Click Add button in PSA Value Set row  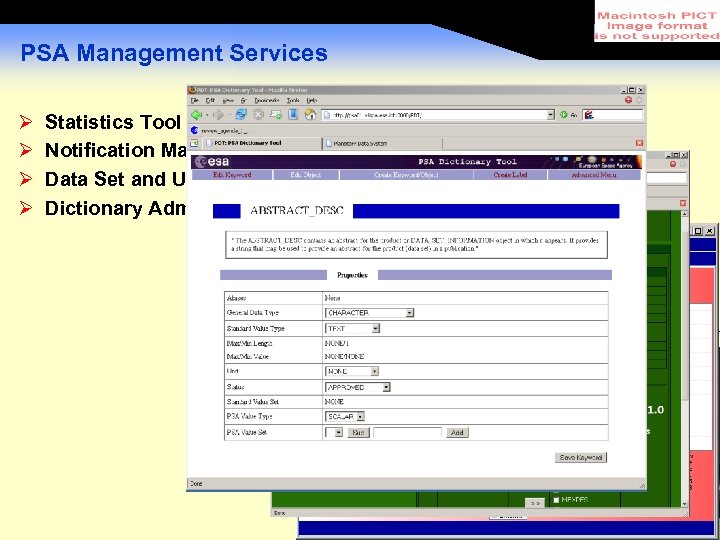click(457, 432)
